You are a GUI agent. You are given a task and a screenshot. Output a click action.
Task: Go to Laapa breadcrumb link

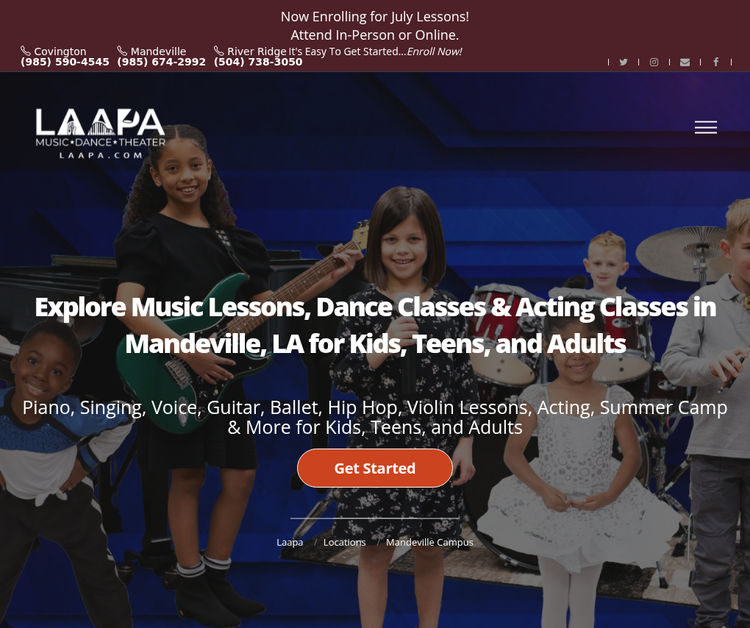[x=290, y=542]
